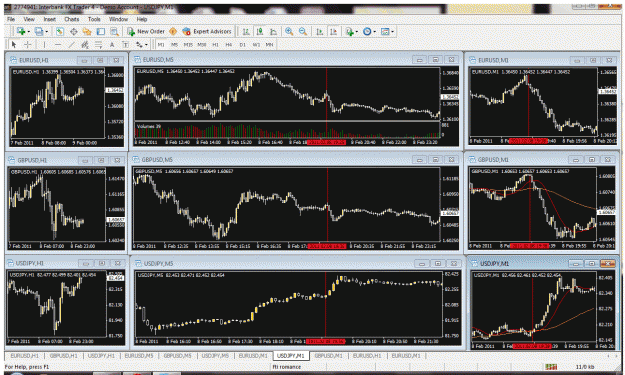Switch to the USDJPY,M5 chart tab
625x375 pixels.
(215, 355)
